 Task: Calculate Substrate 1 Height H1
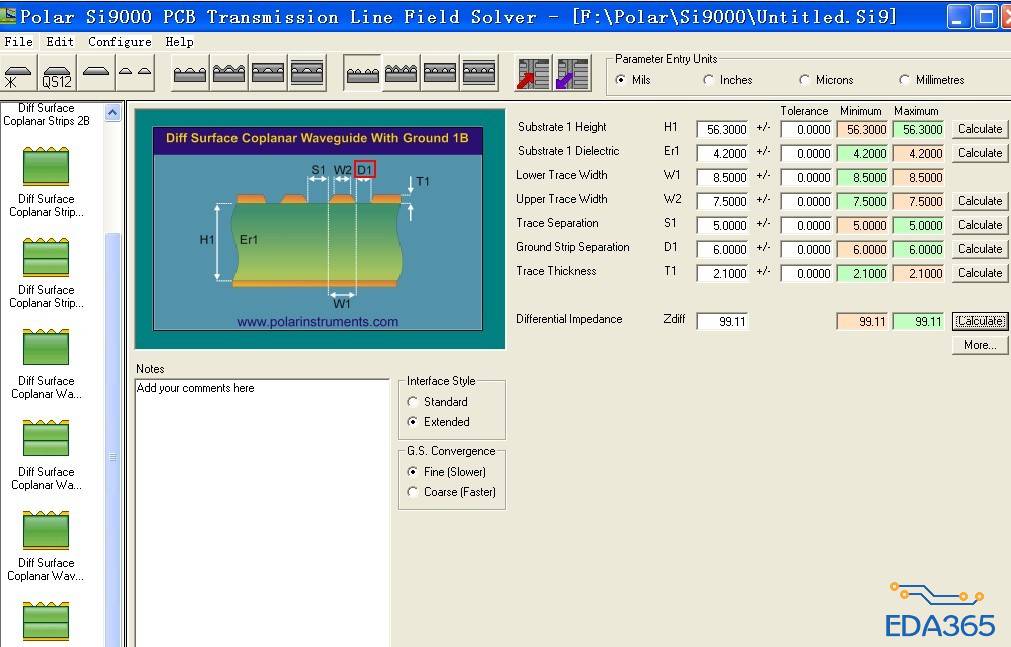point(980,129)
